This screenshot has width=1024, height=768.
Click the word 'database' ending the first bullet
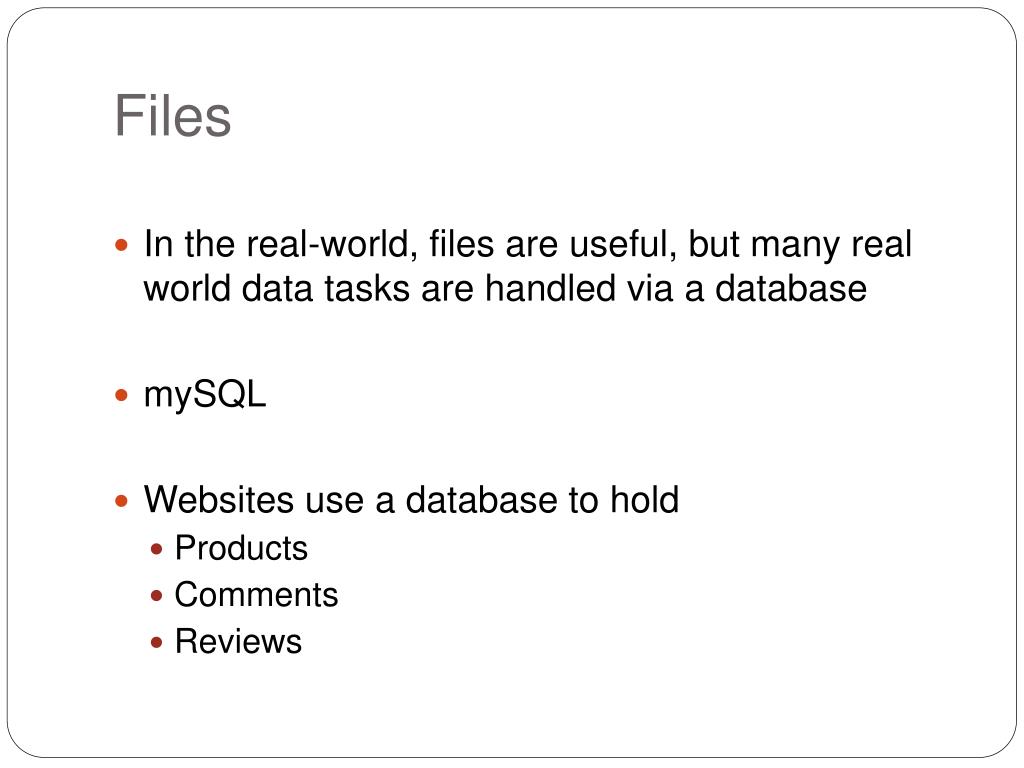(791, 288)
